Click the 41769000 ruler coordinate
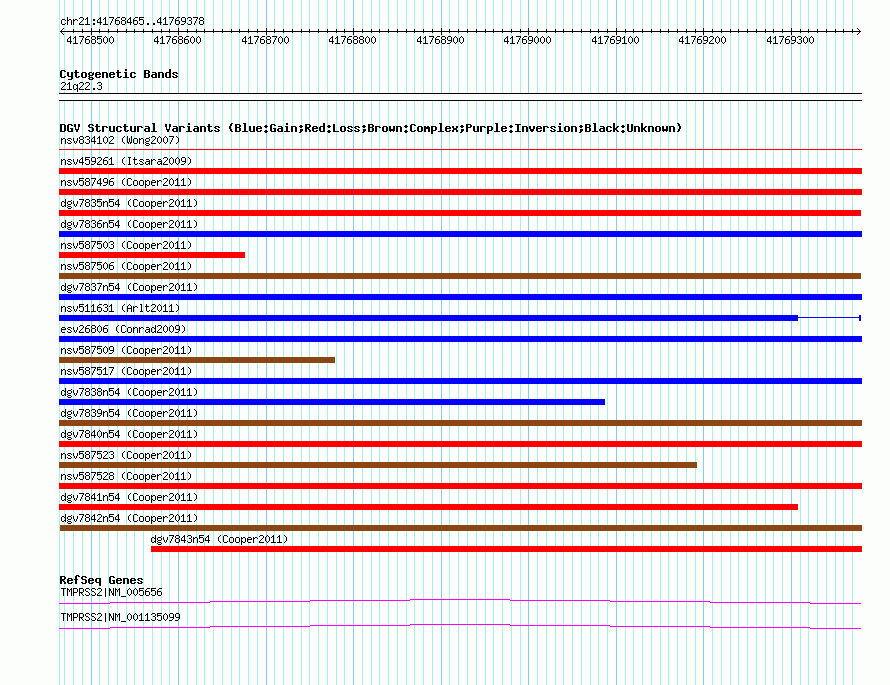Screen dimensions: 890x685 [x=527, y=40]
